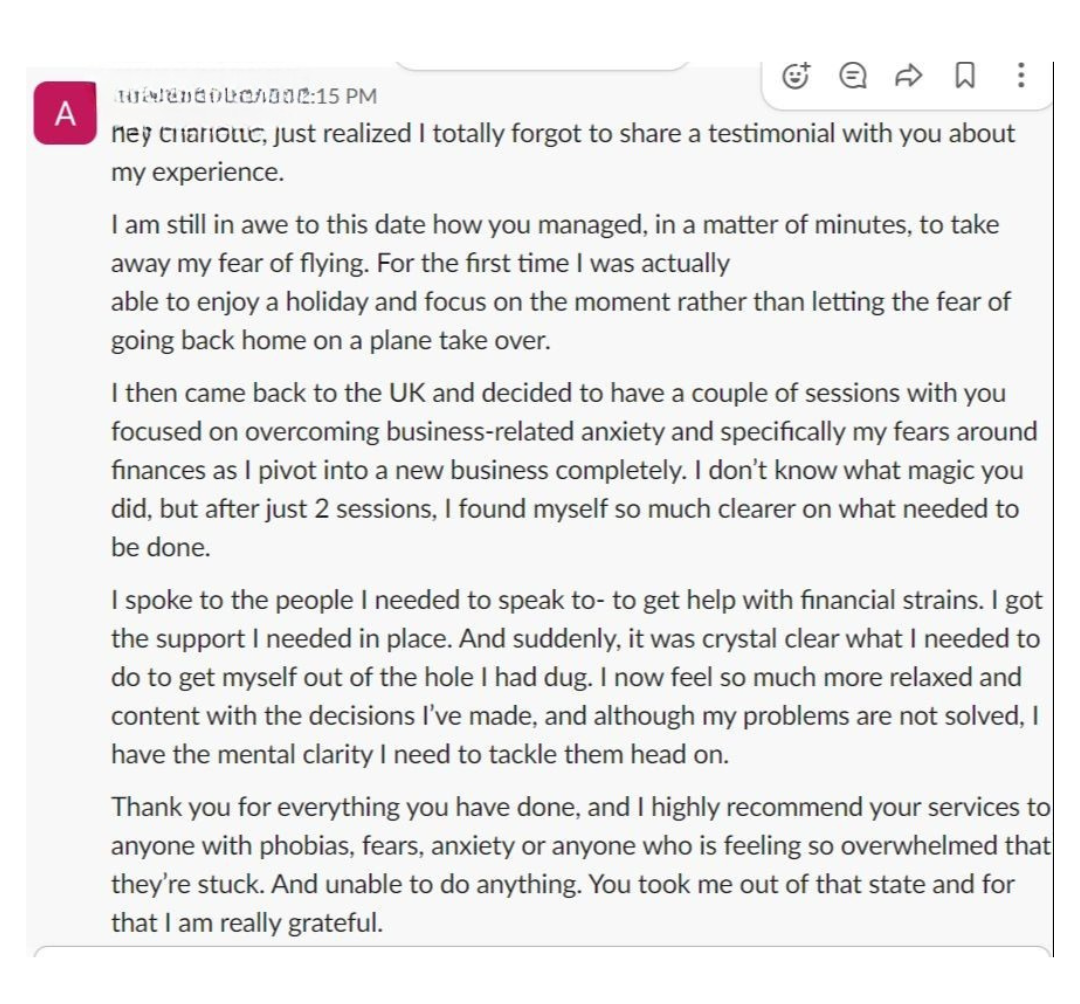The image size is (1080, 1004).
Task: Bookmark the message to save for later
Action: tap(965, 75)
